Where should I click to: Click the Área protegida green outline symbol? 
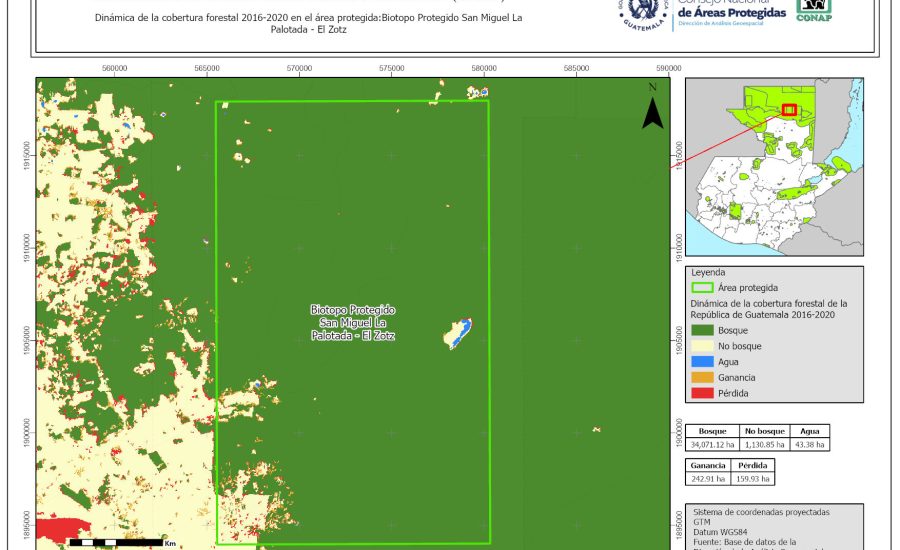(703, 287)
